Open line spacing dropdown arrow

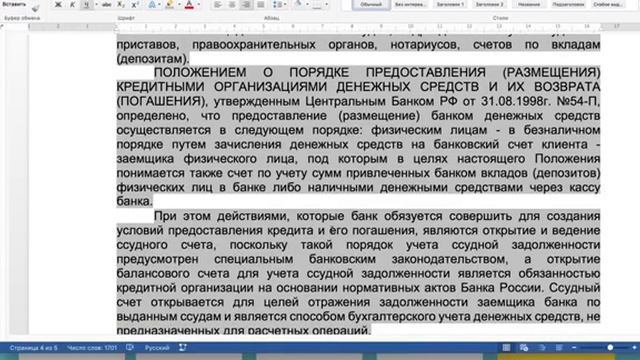pos(284,4)
